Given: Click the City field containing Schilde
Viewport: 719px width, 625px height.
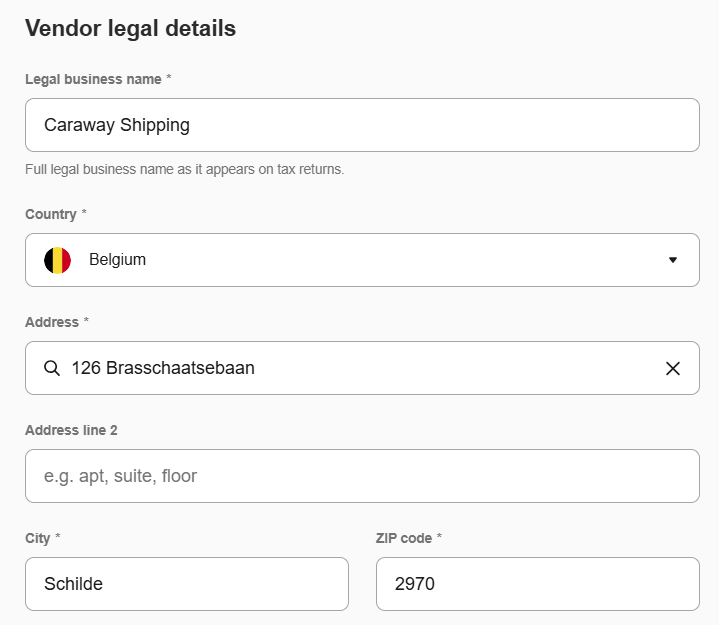Looking at the screenshot, I should (187, 584).
